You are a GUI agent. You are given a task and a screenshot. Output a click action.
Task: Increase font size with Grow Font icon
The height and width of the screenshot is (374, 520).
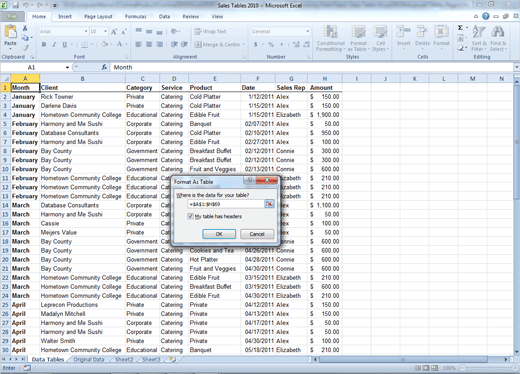114,32
